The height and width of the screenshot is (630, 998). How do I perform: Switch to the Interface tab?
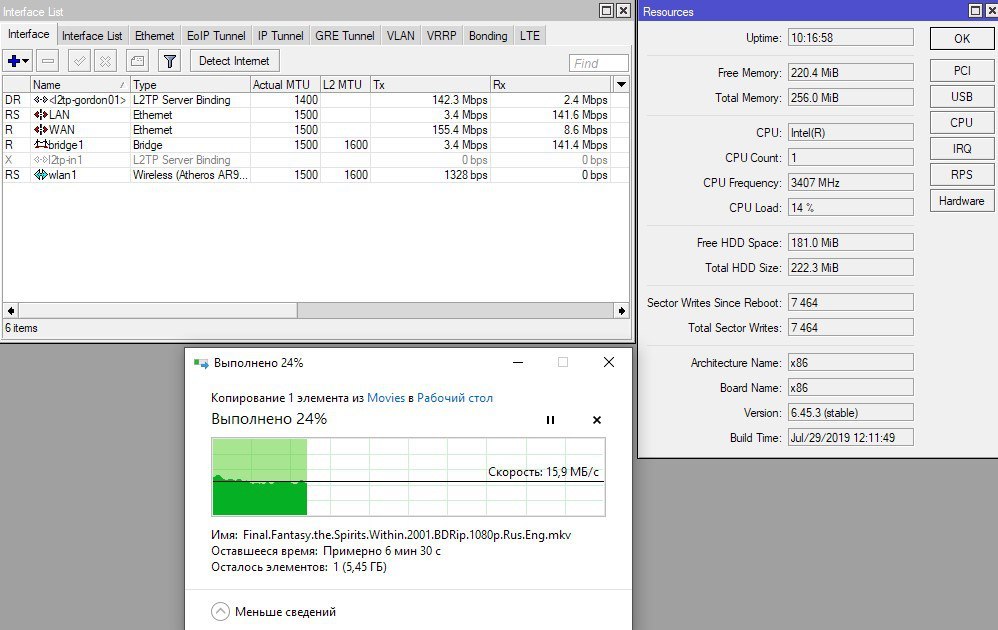pyautogui.click(x=29, y=34)
